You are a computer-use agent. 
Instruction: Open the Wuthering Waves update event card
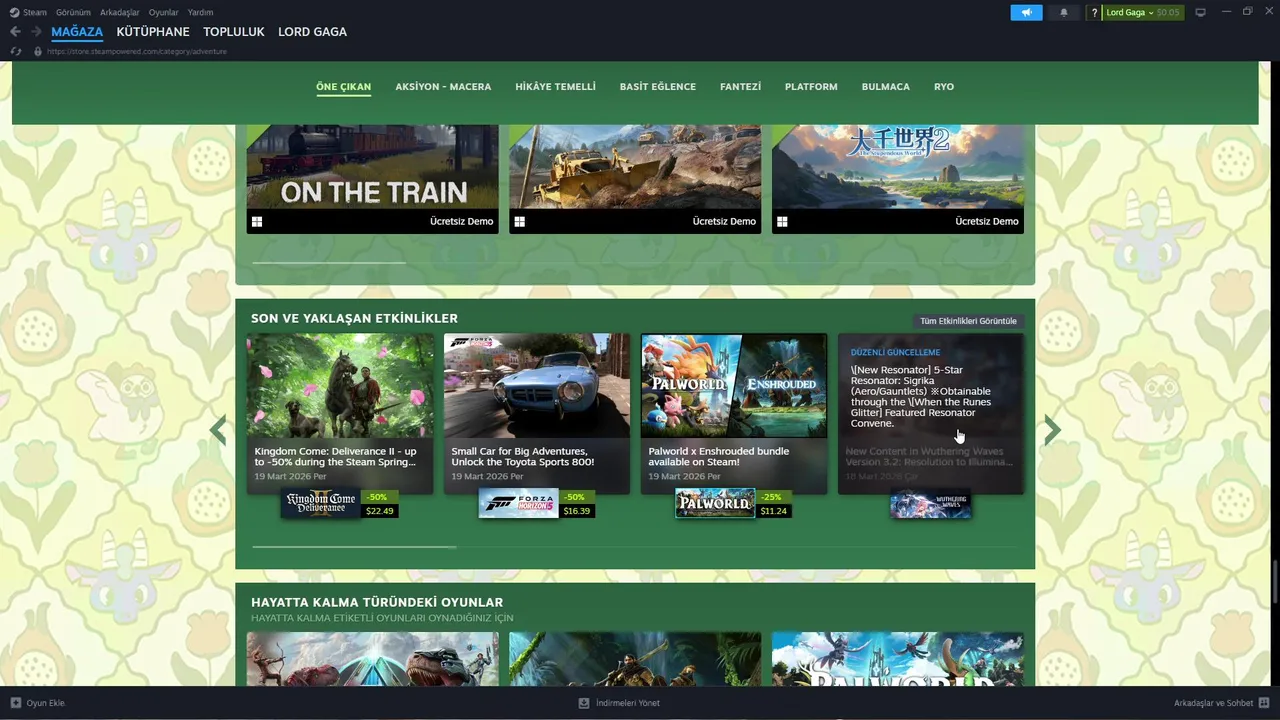931,413
